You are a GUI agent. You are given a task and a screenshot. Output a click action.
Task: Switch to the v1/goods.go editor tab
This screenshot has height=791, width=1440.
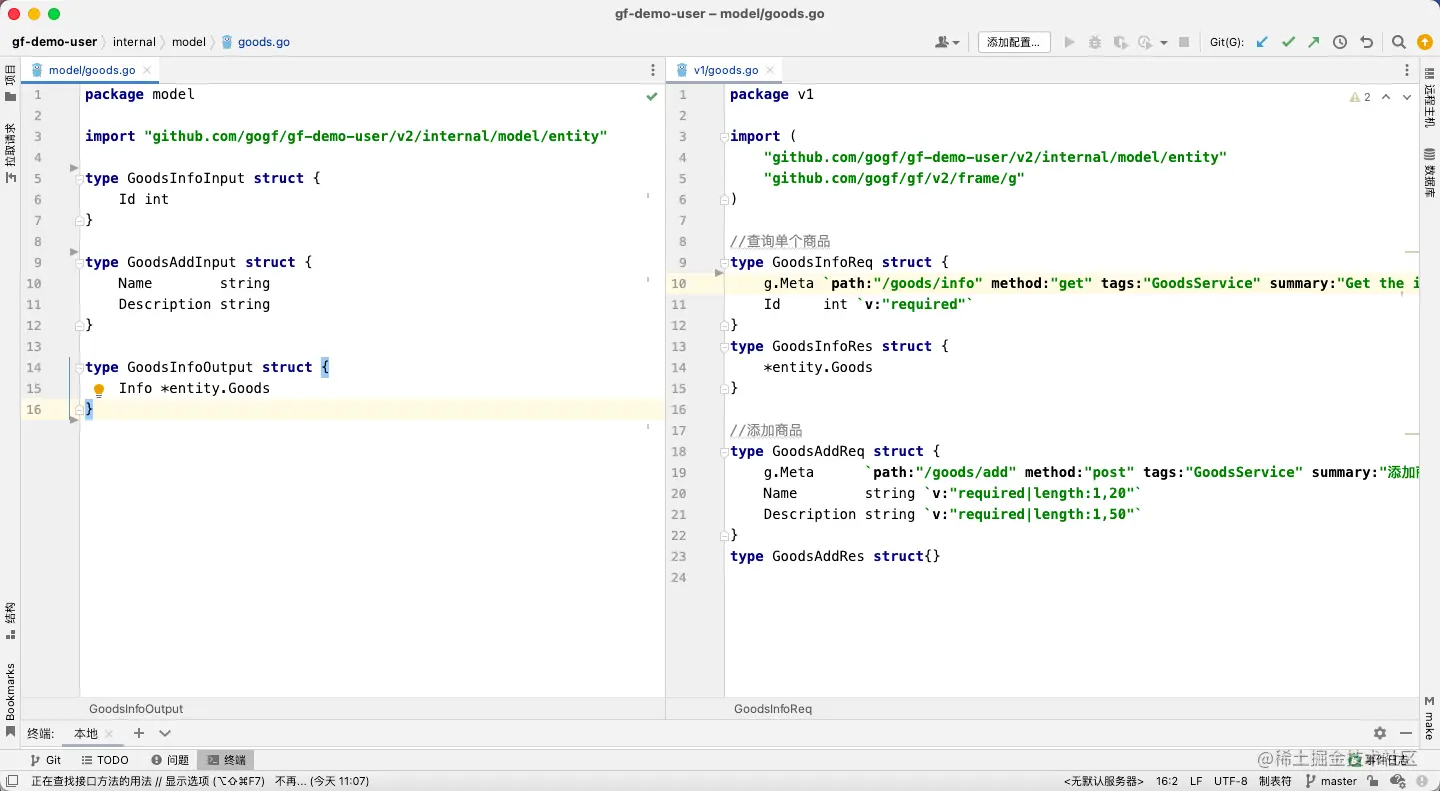tap(726, 70)
